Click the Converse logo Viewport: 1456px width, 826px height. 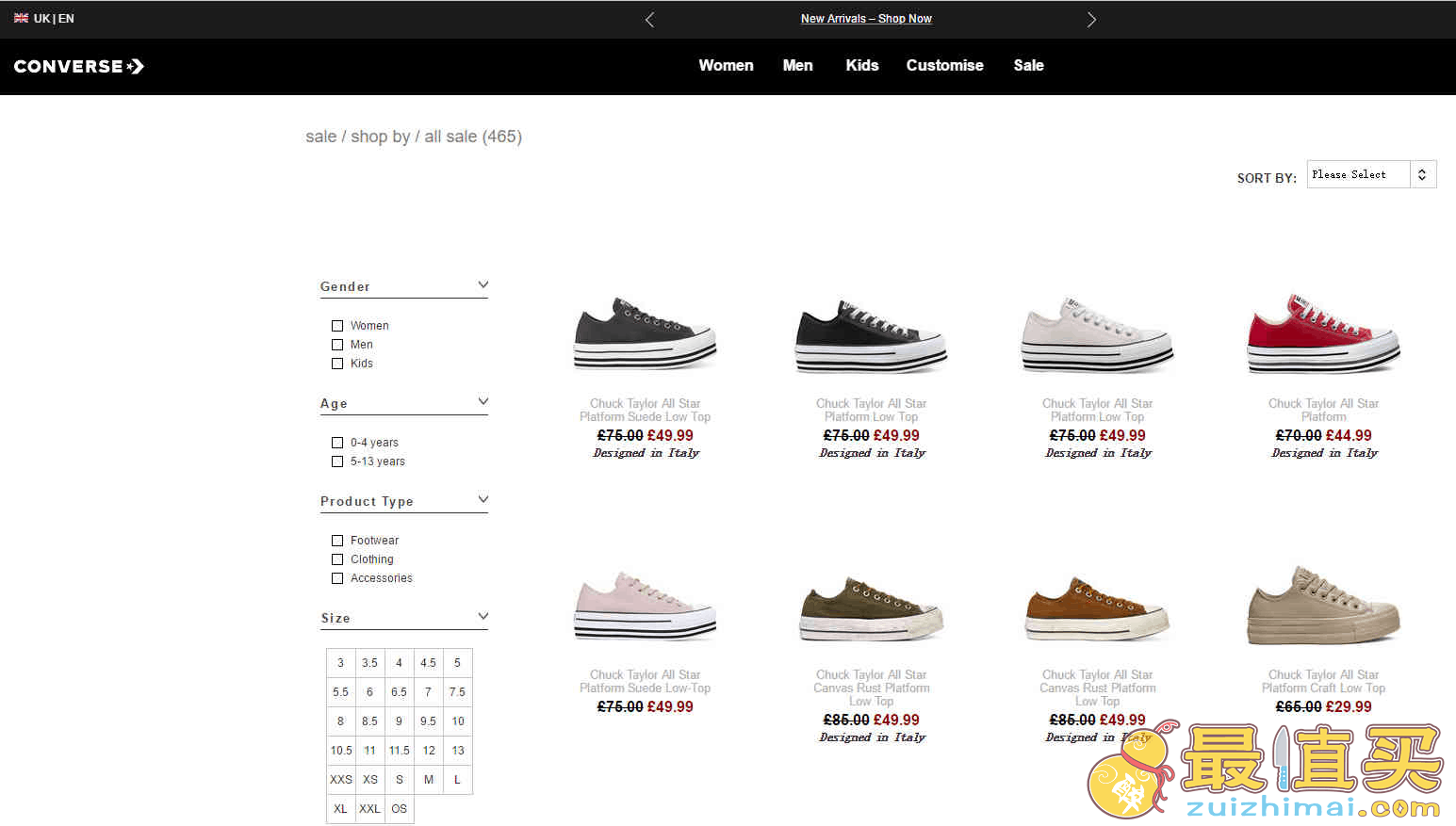(78, 66)
